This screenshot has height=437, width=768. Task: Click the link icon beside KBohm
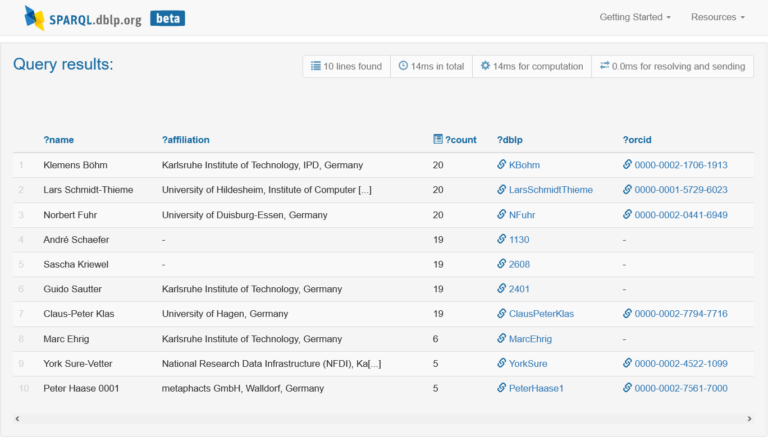pos(502,165)
